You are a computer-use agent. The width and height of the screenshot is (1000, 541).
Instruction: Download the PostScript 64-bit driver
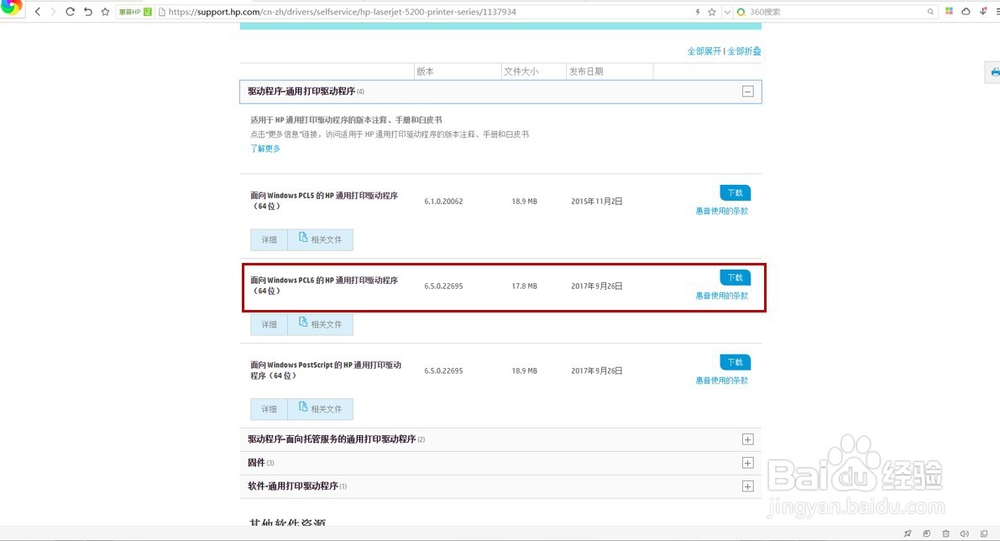pyautogui.click(x=735, y=362)
